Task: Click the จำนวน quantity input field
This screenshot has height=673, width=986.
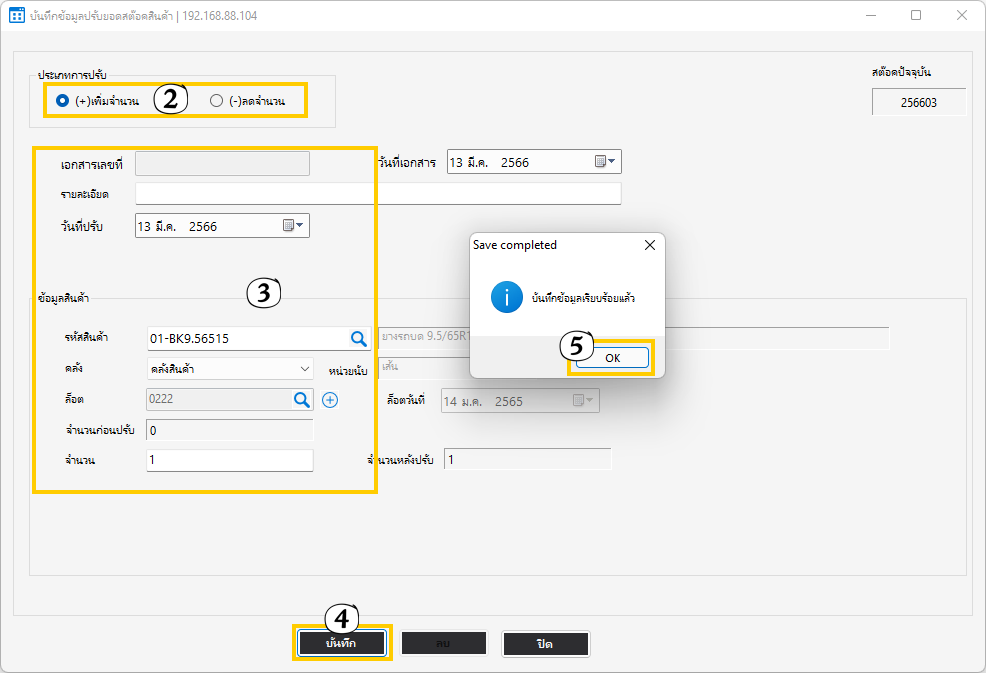Action: [229, 460]
